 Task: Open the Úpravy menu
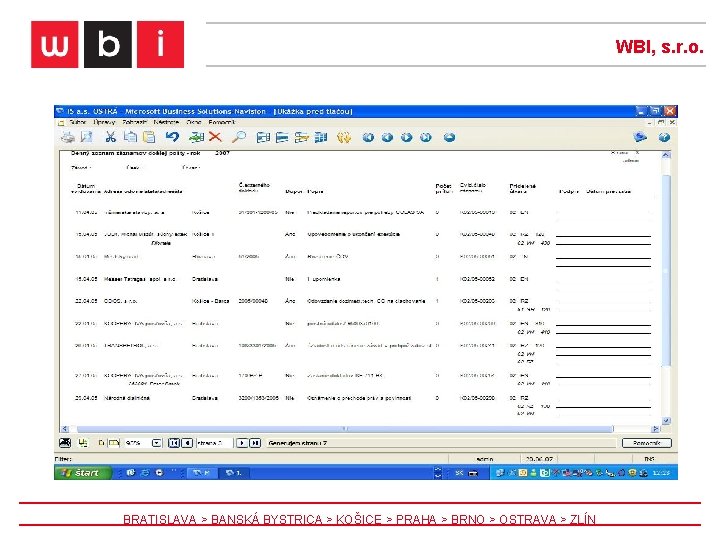pos(104,122)
